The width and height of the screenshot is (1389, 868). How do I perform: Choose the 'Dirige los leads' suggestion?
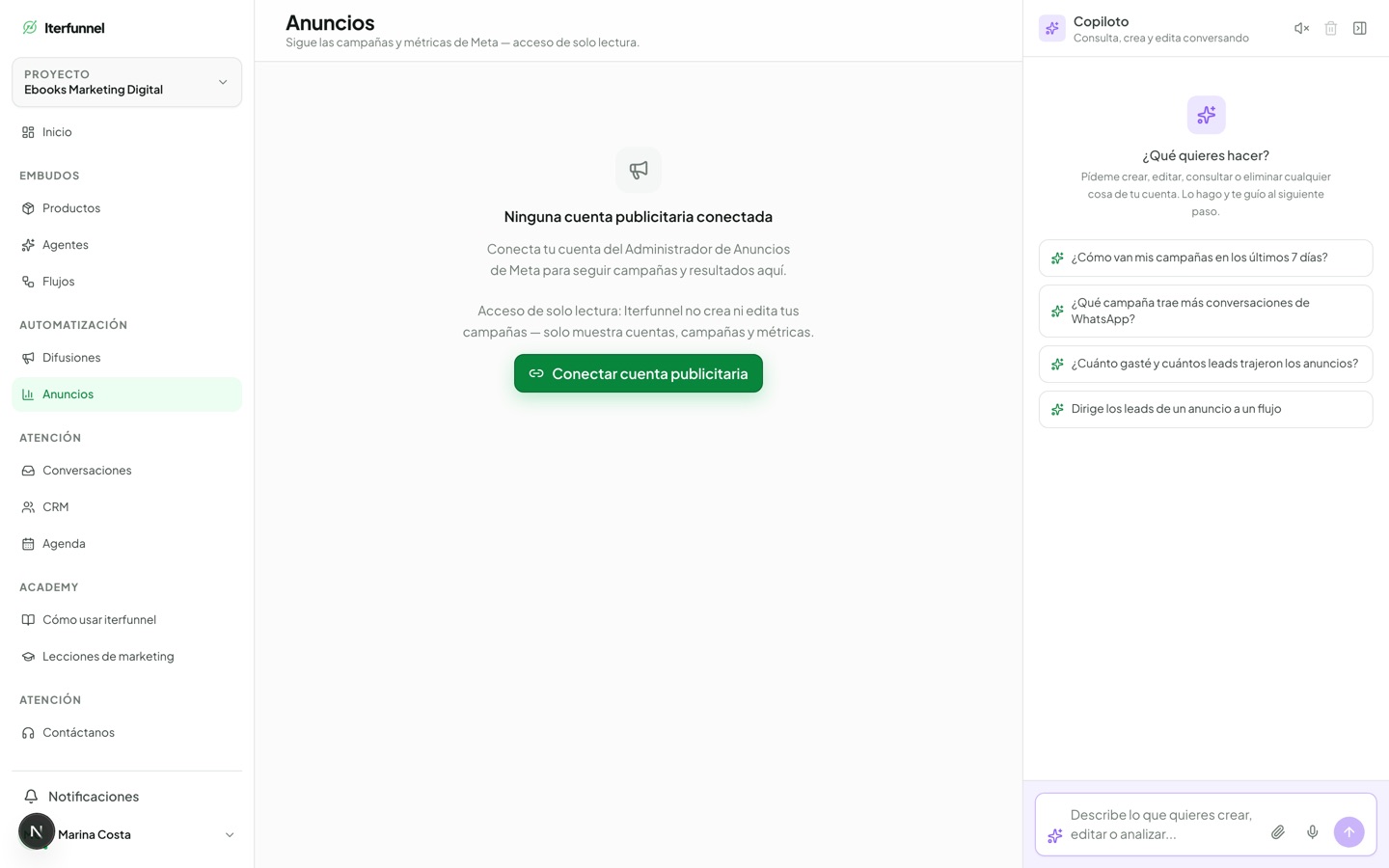point(1206,409)
